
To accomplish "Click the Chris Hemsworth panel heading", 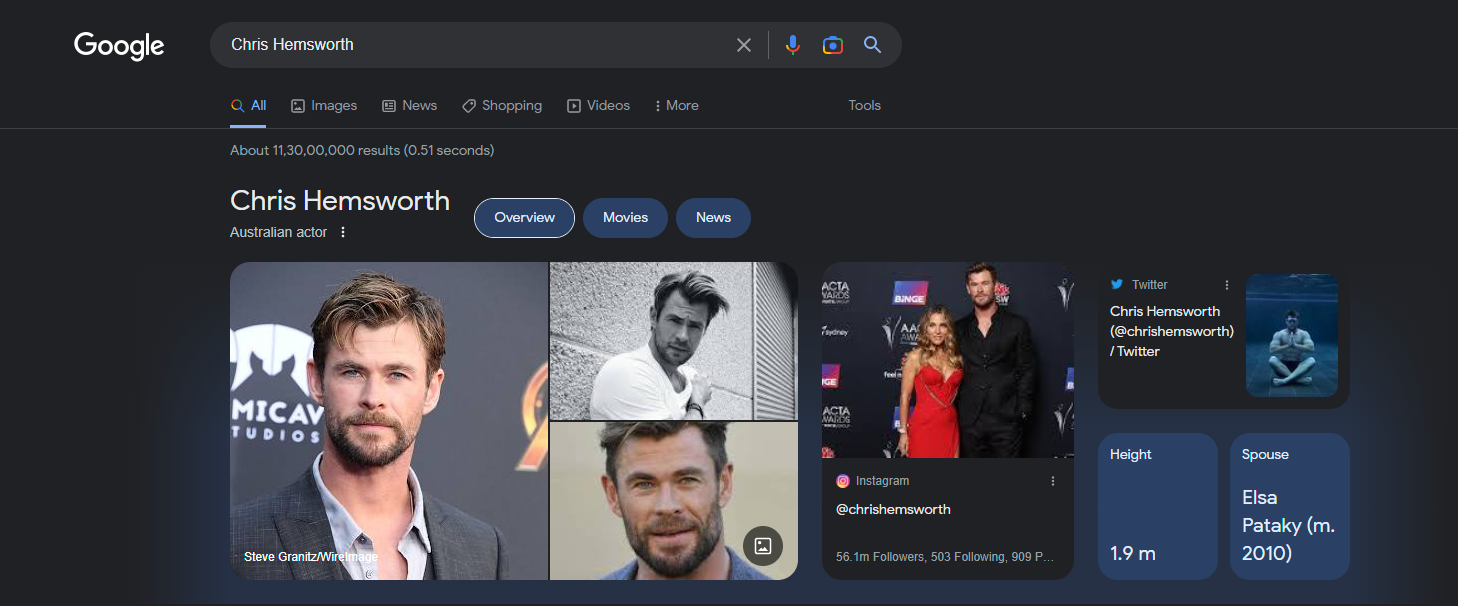I will point(340,200).
